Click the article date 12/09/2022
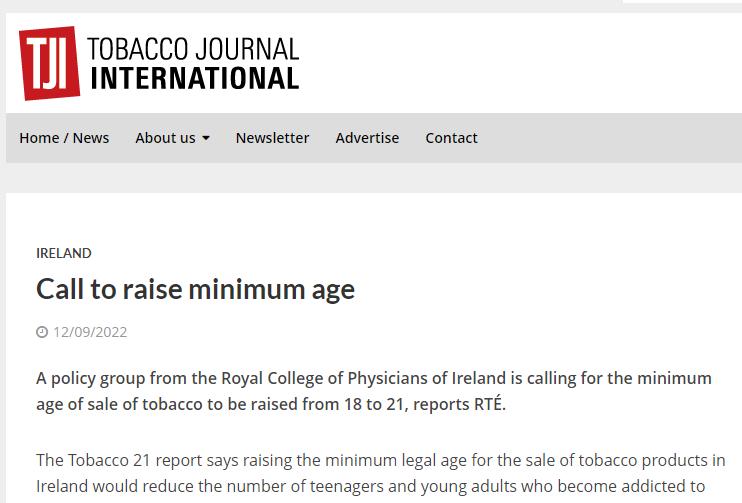Image resolution: width=742 pixels, height=503 pixels. click(x=90, y=332)
